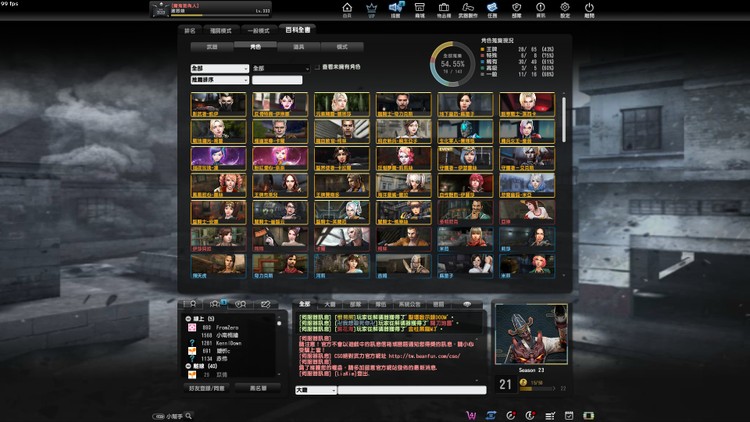Click the checklist icon in bottom bar

point(550,416)
